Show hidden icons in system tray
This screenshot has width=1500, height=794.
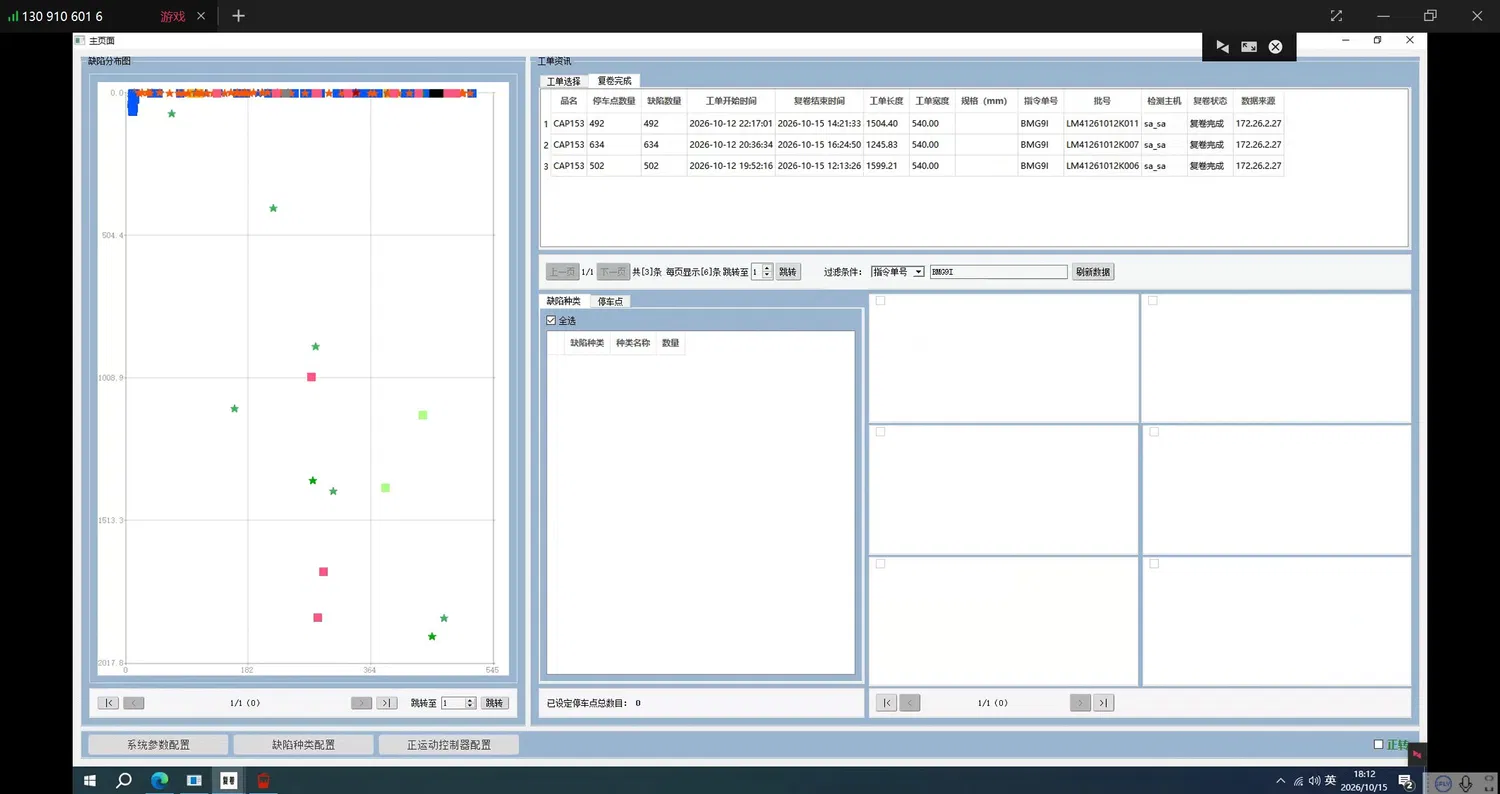[1281, 781]
